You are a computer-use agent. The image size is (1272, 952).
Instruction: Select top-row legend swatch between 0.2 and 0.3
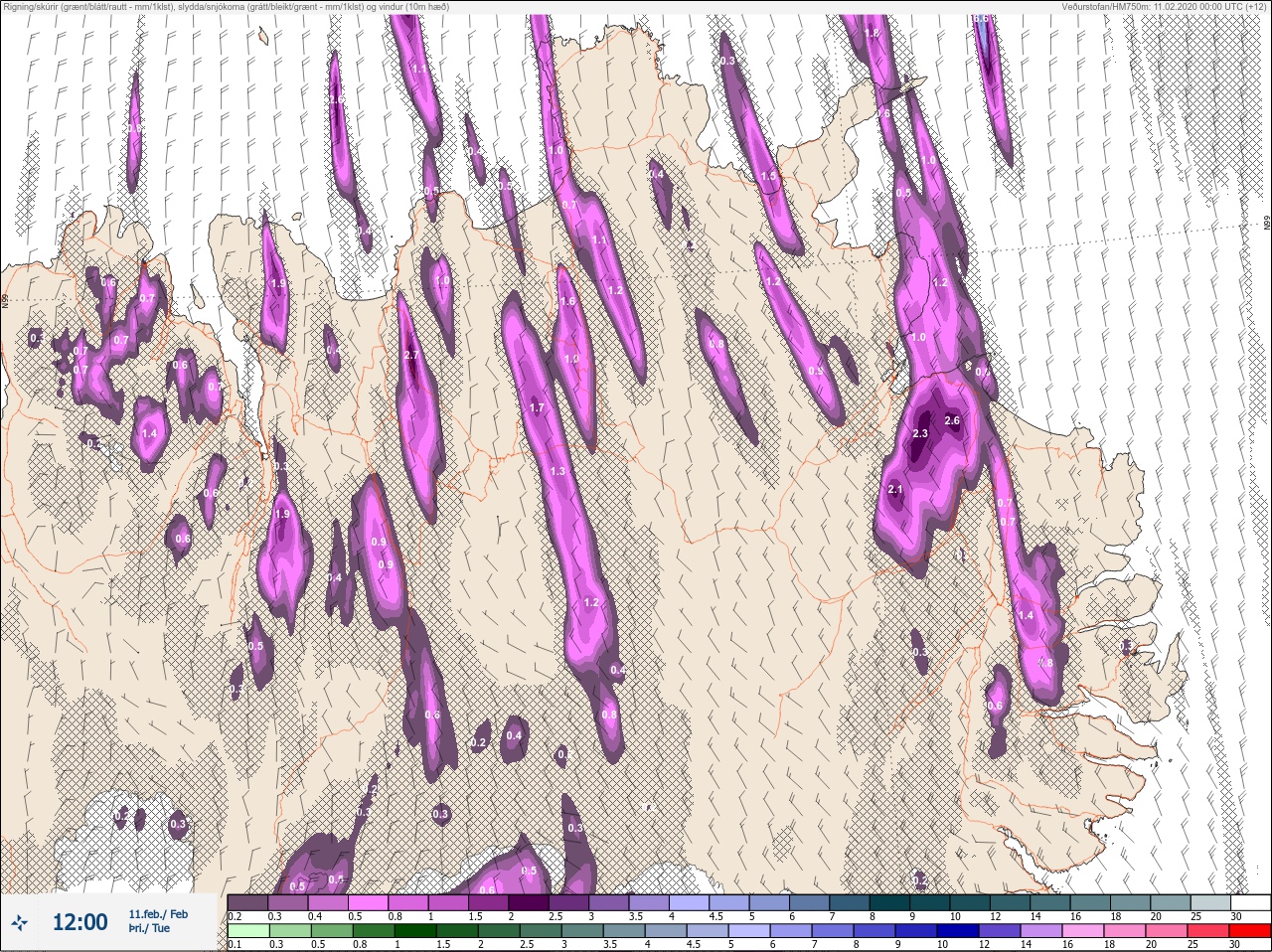(x=247, y=902)
